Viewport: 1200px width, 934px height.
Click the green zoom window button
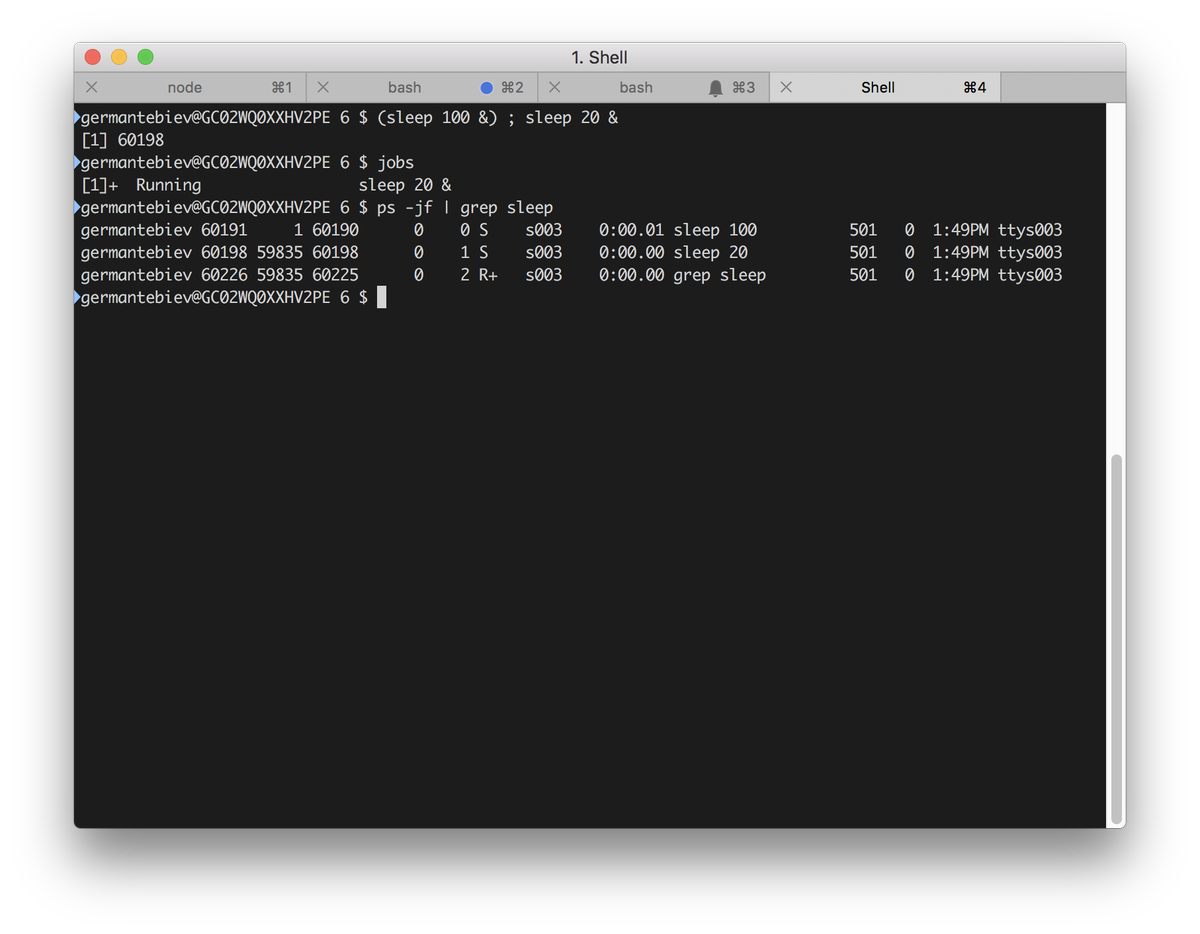tap(145, 57)
